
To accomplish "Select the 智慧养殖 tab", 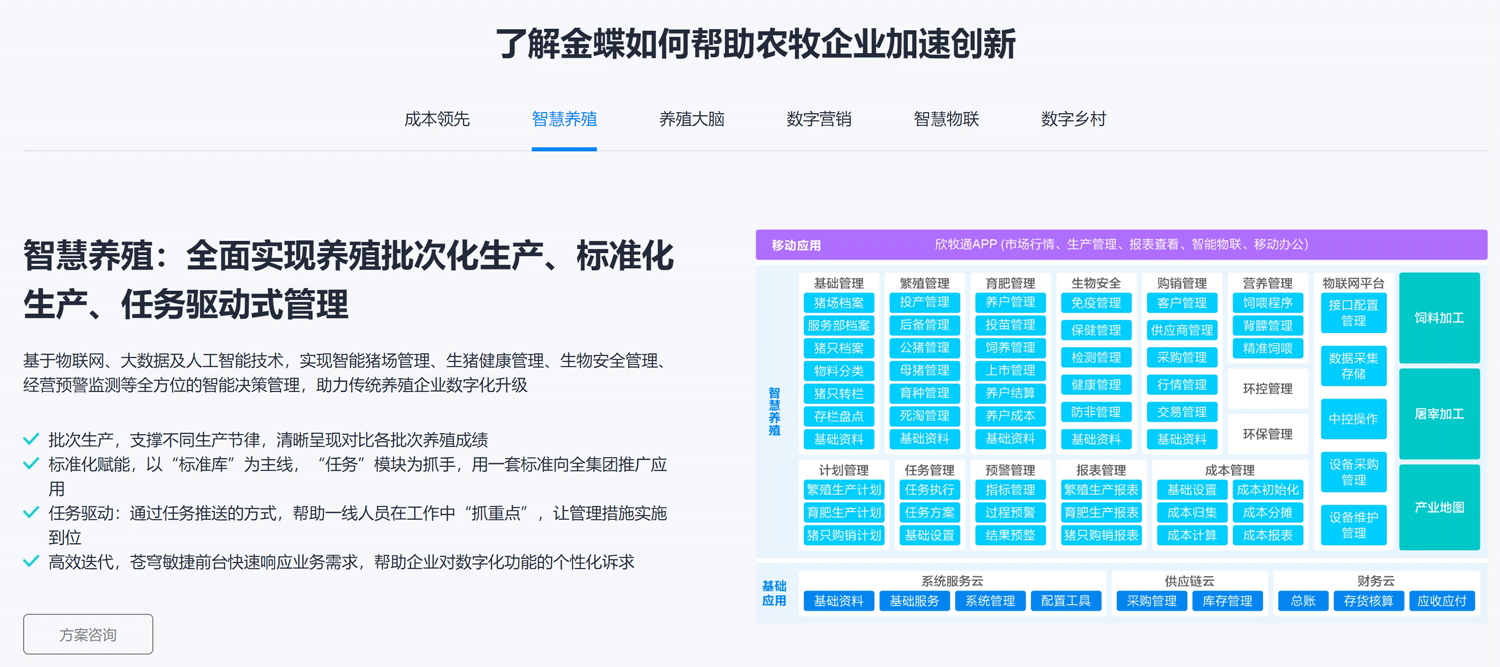I will click(x=564, y=119).
